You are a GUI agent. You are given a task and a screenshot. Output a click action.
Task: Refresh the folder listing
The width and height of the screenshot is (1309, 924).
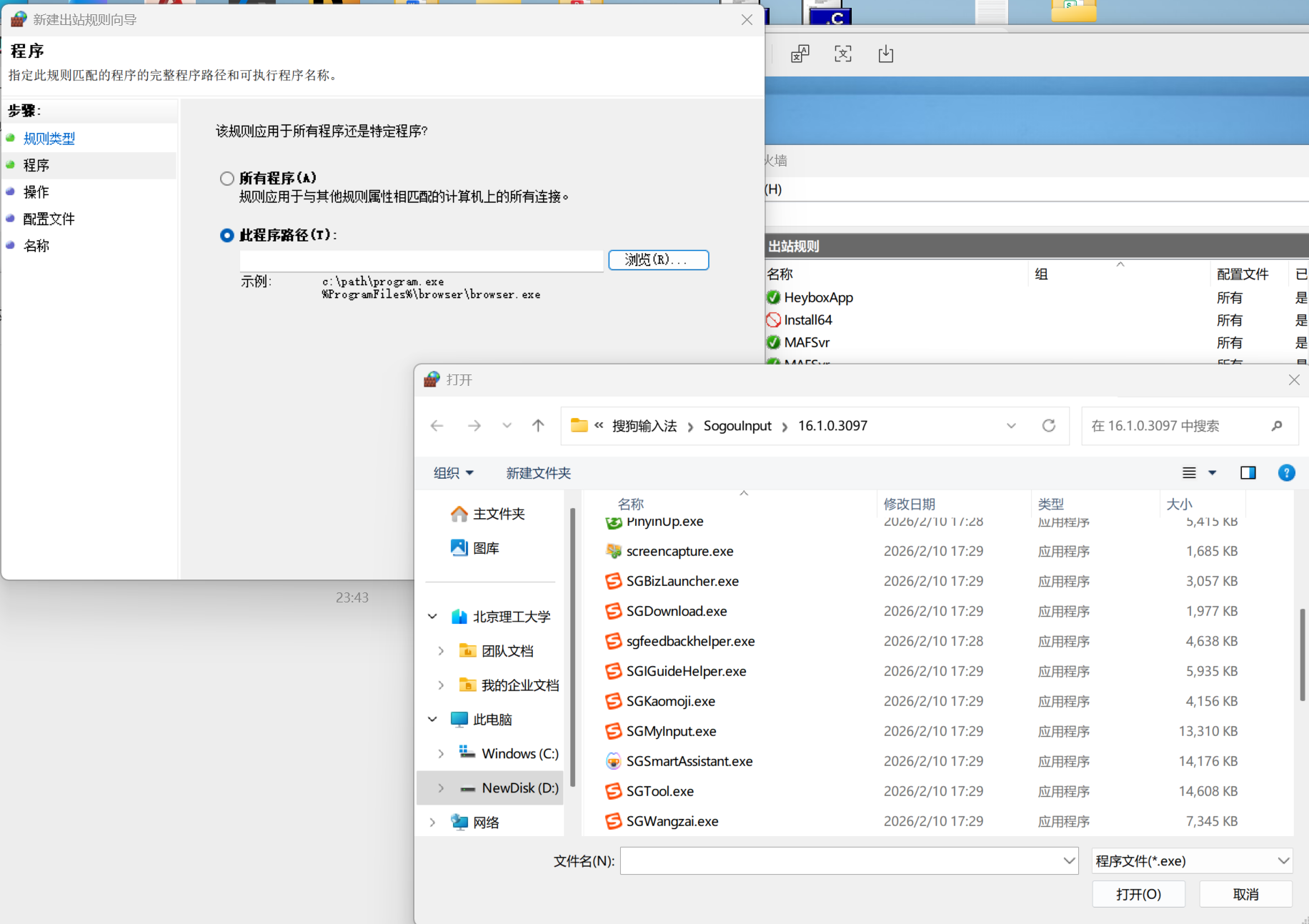click(1049, 426)
